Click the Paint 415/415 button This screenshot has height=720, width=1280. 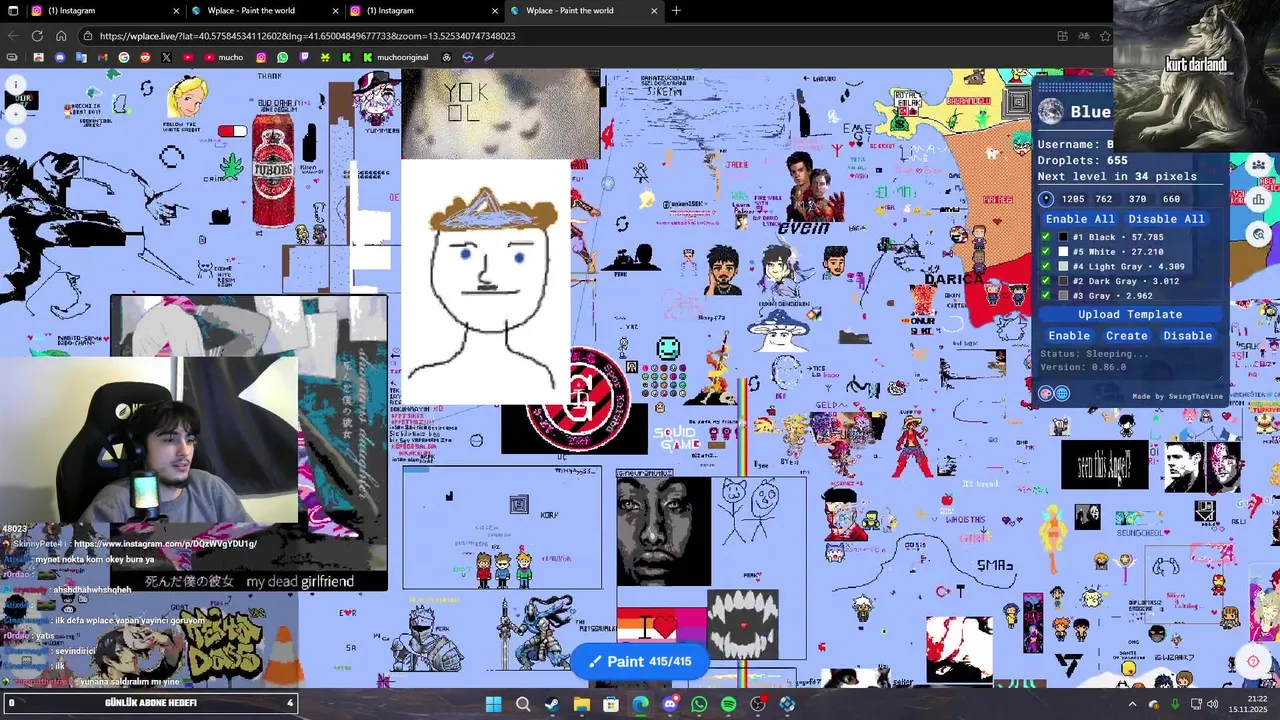pyautogui.click(x=640, y=661)
